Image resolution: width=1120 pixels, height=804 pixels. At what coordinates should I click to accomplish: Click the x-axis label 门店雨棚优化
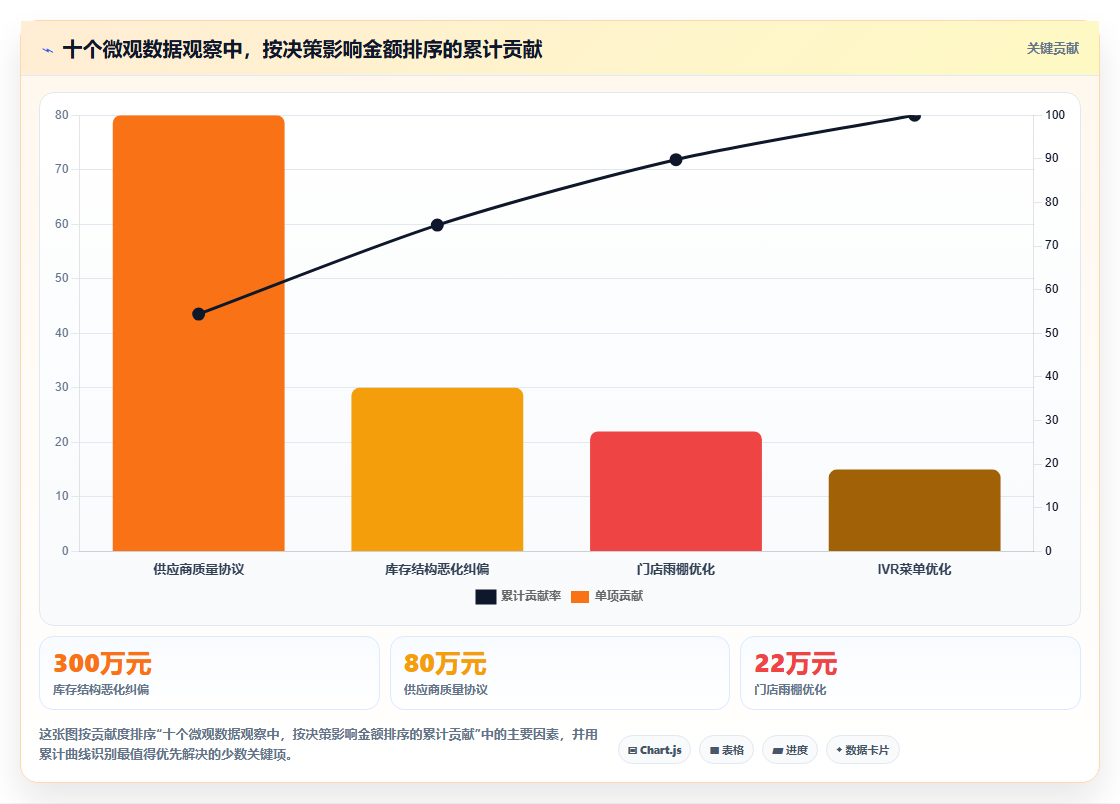point(676,569)
